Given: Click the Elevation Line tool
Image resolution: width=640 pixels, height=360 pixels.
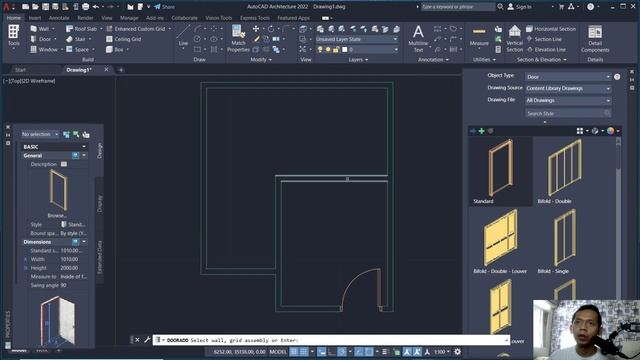Looking at the screenshot, I should tap(546, 49).
